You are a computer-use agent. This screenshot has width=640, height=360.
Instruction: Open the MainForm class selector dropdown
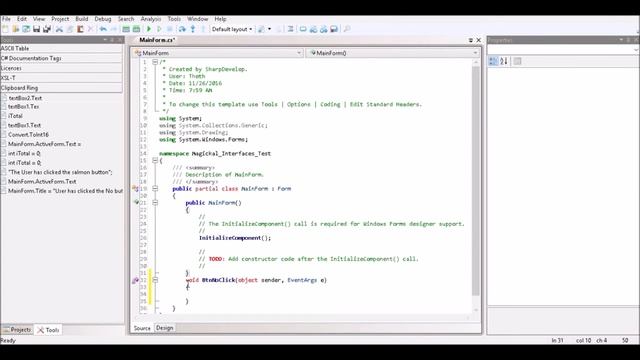pos(299,53)
